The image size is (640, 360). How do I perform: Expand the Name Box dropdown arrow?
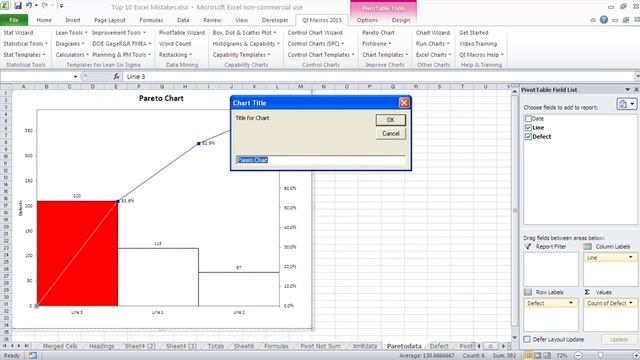click(75, 76)
